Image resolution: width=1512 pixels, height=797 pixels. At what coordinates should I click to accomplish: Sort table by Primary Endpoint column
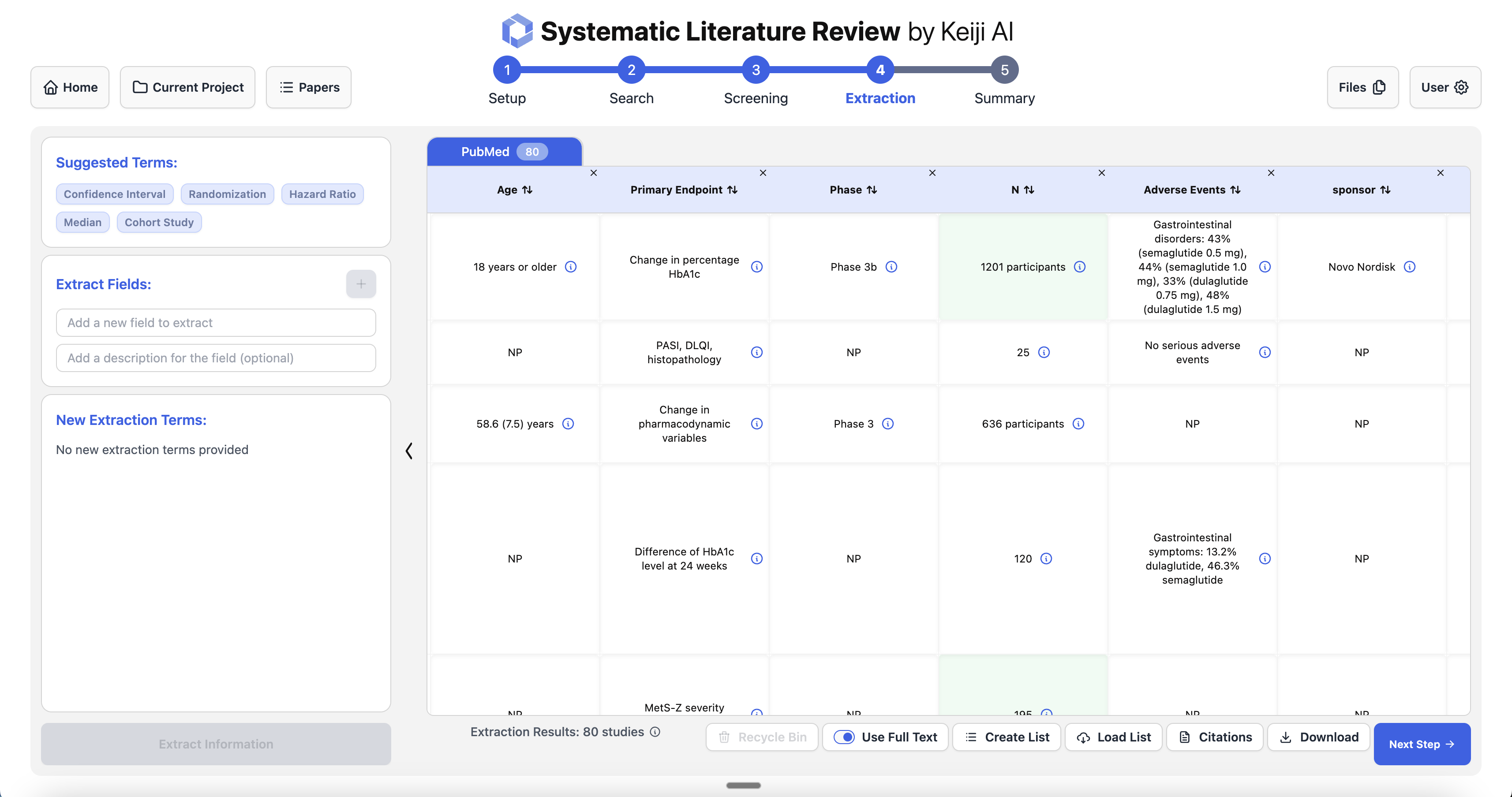(x=732, y=190)
